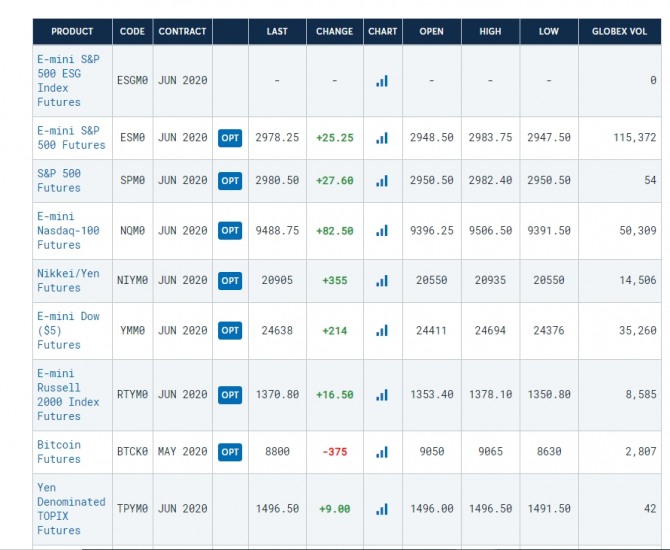Open E-mini Russell 2000 Index Futures link
This screenshot has height=550, width=670.
click(x=68, y=395)
